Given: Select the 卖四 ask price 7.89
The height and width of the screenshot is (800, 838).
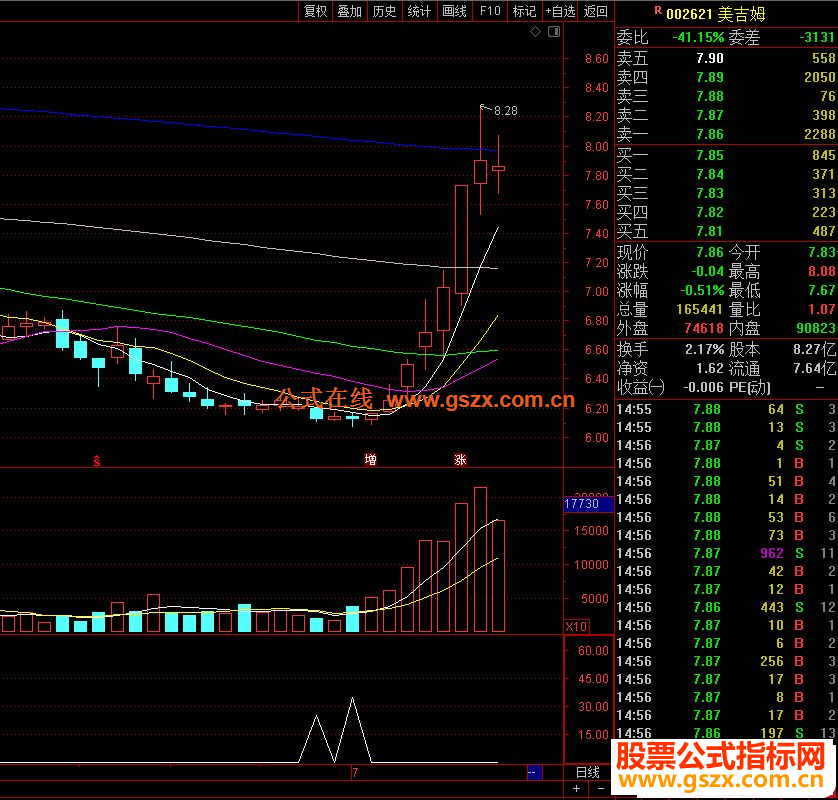Looking at the screenshot, I should click(710, 77).
